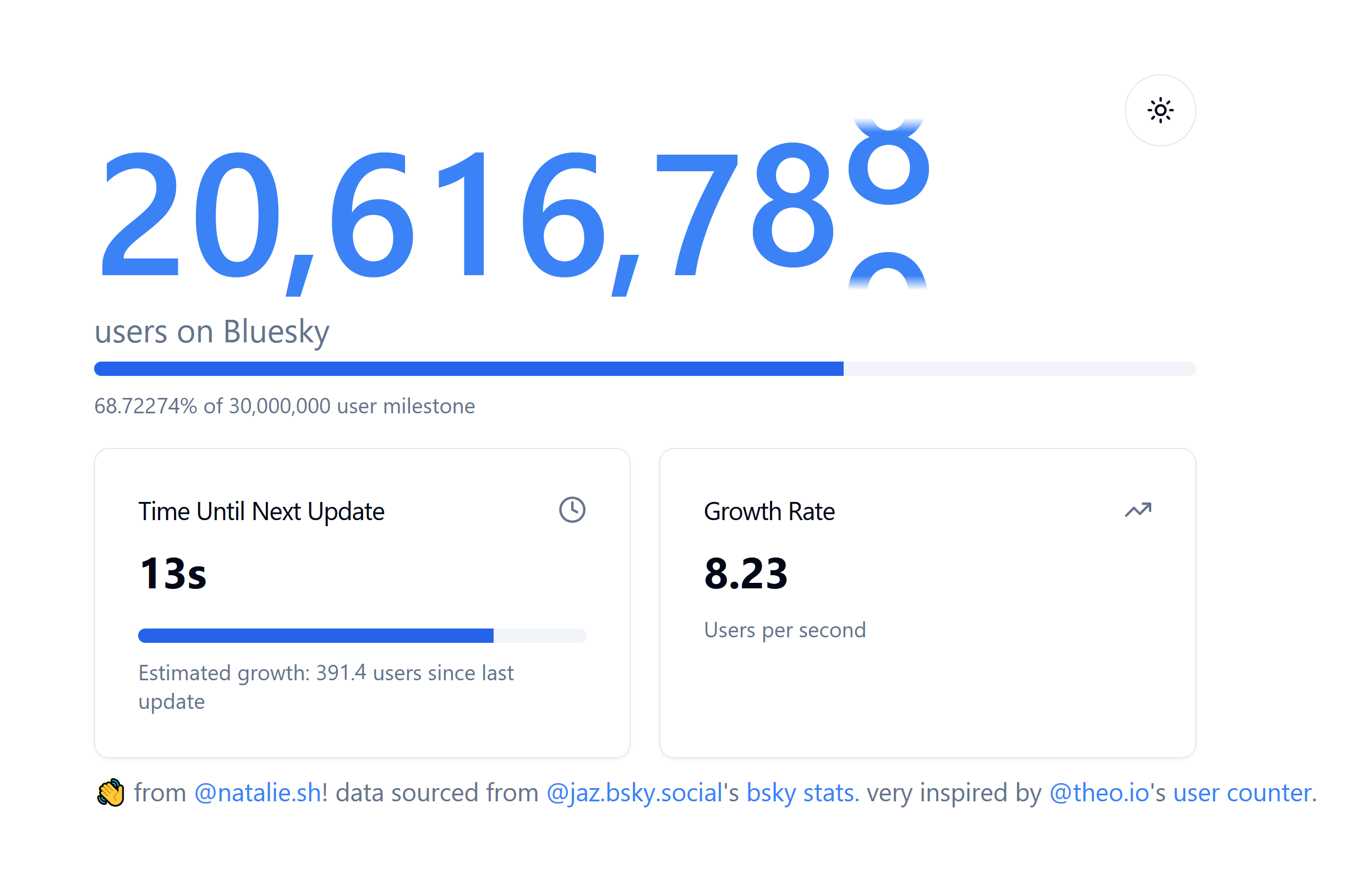The image size is (1367, 896).
Task: Click the clock icon in update card
Action: [572, 510]
